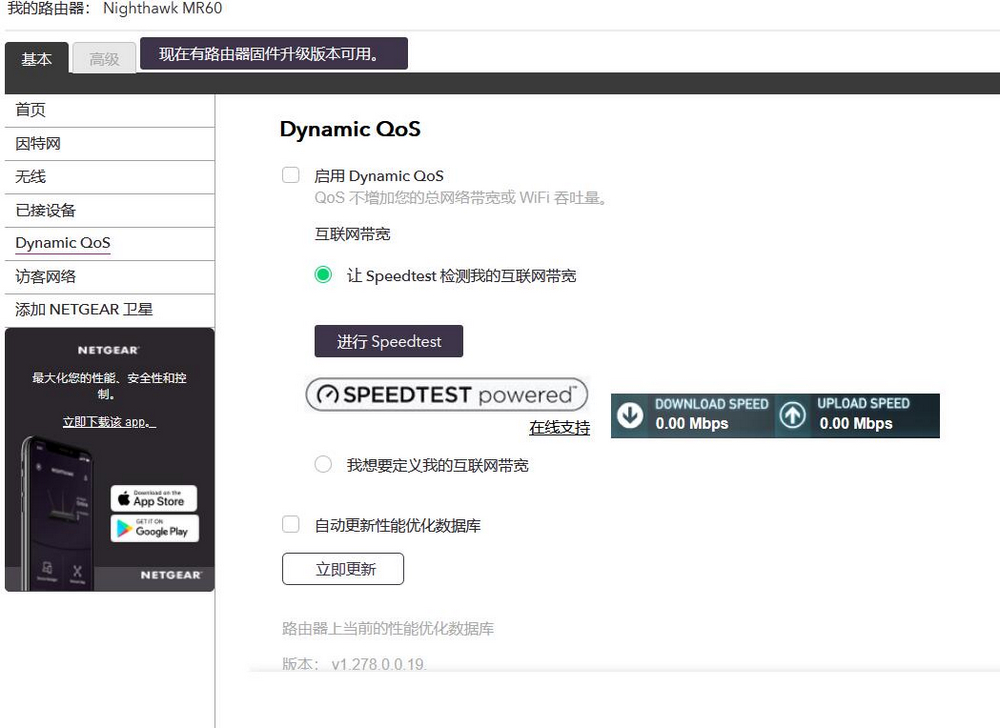Image resolution: width=1000 pixels, height=728 pixels.
Task: Click the download speed arrow icon
Action: coord(630,415)
